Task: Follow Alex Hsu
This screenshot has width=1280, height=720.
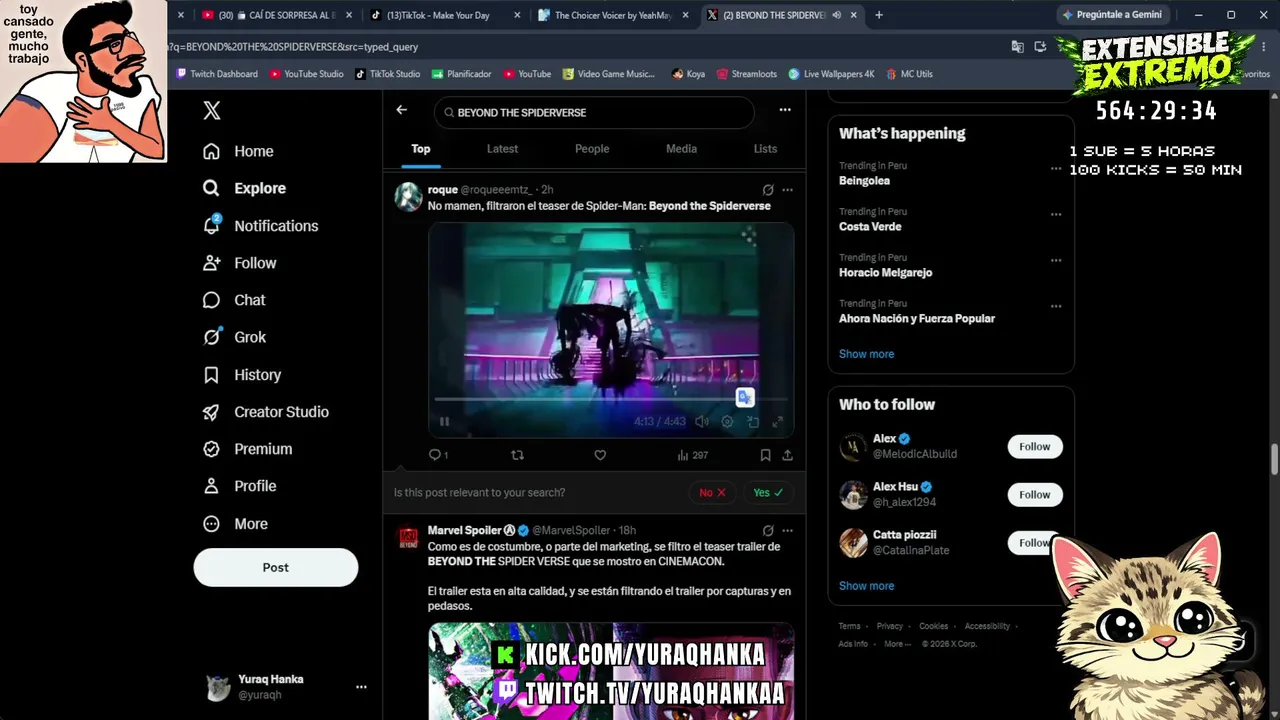Action: click(1035, 495)
